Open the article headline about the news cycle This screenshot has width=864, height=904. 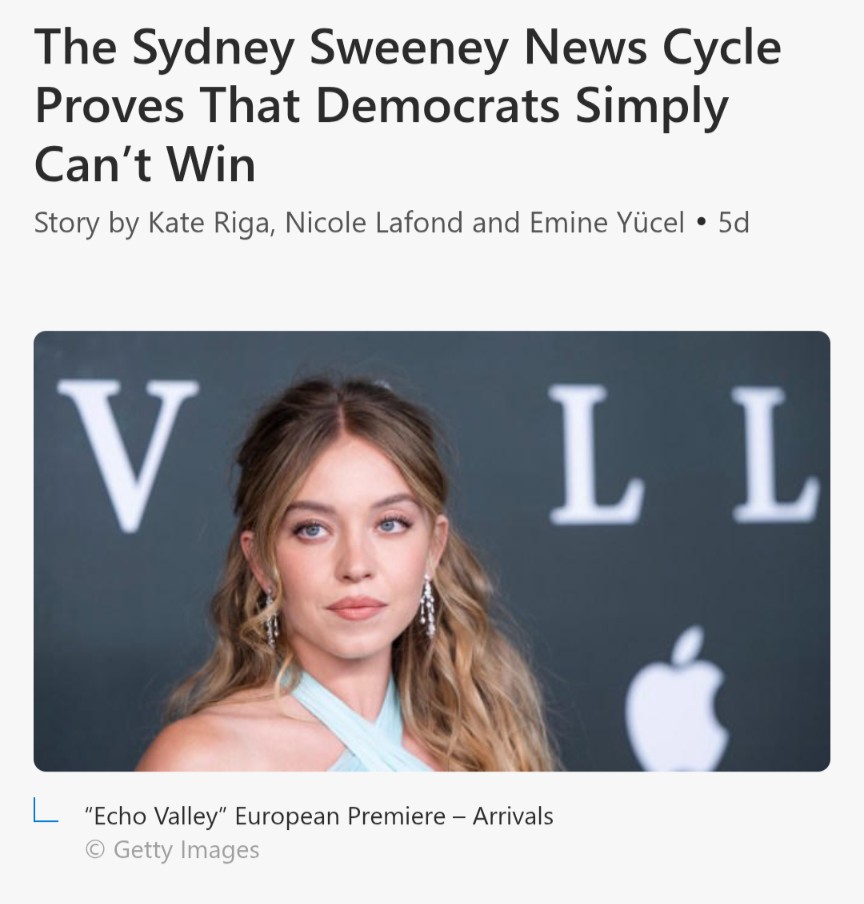coord(408,106)
